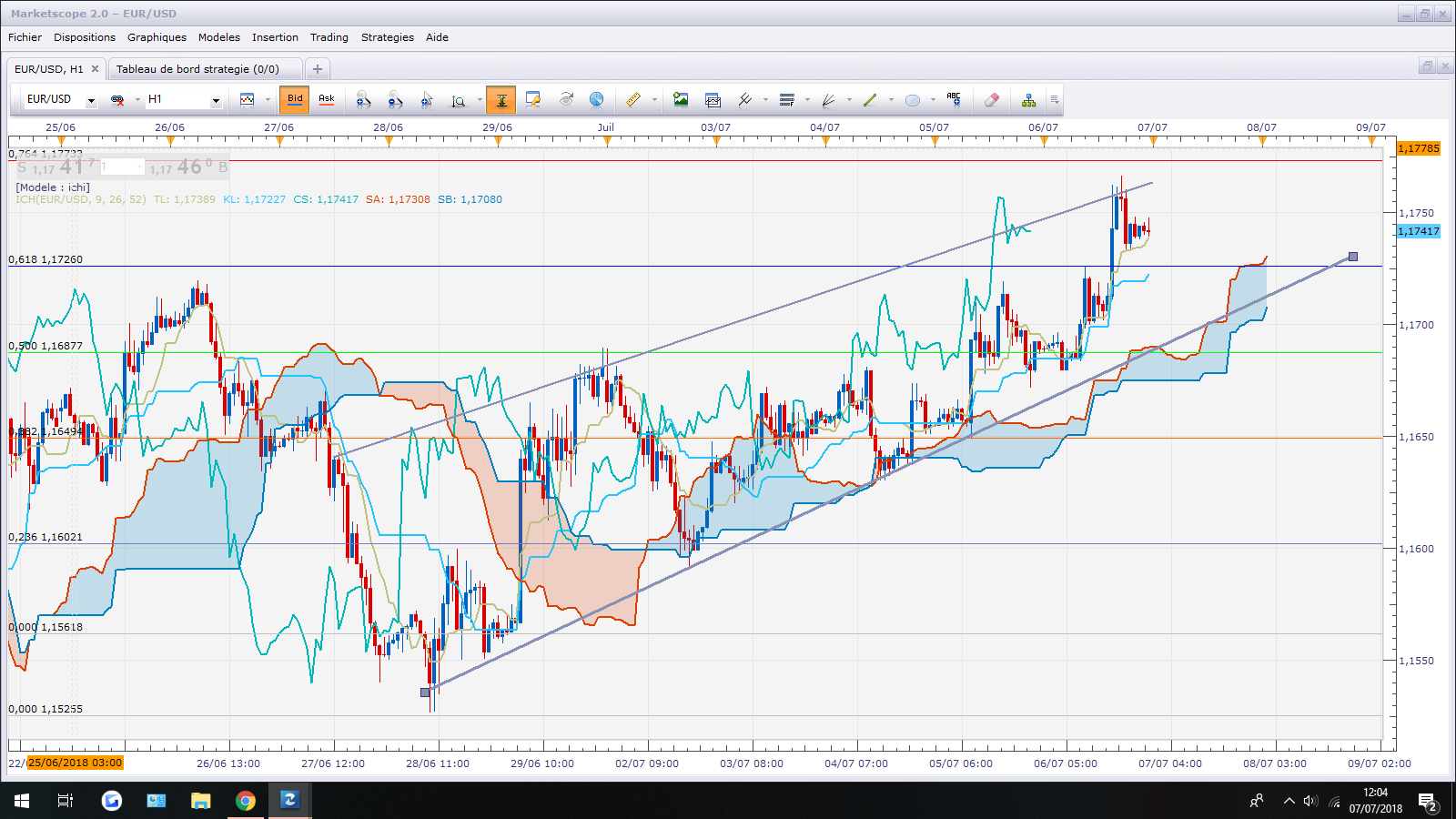The height and width of the screenshot is (819, 1456).
Task: Click the vertical scale zoom icon
Action: (x=459, y=100)
